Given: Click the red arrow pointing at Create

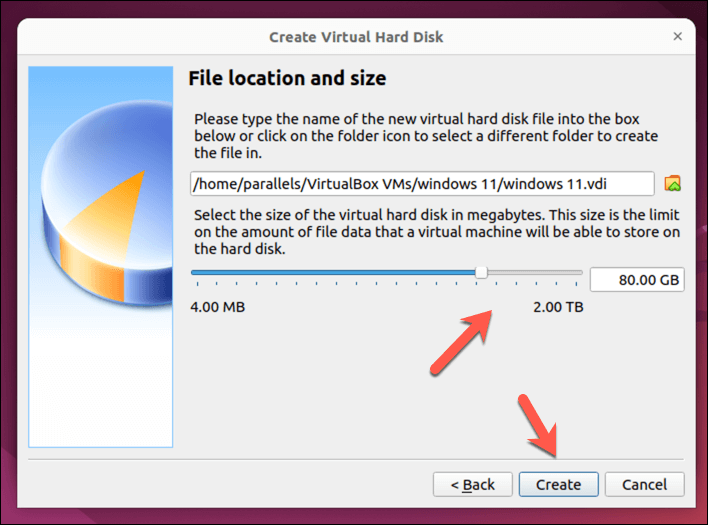Looking at the screenshot, I should click(x=541, y=427).
